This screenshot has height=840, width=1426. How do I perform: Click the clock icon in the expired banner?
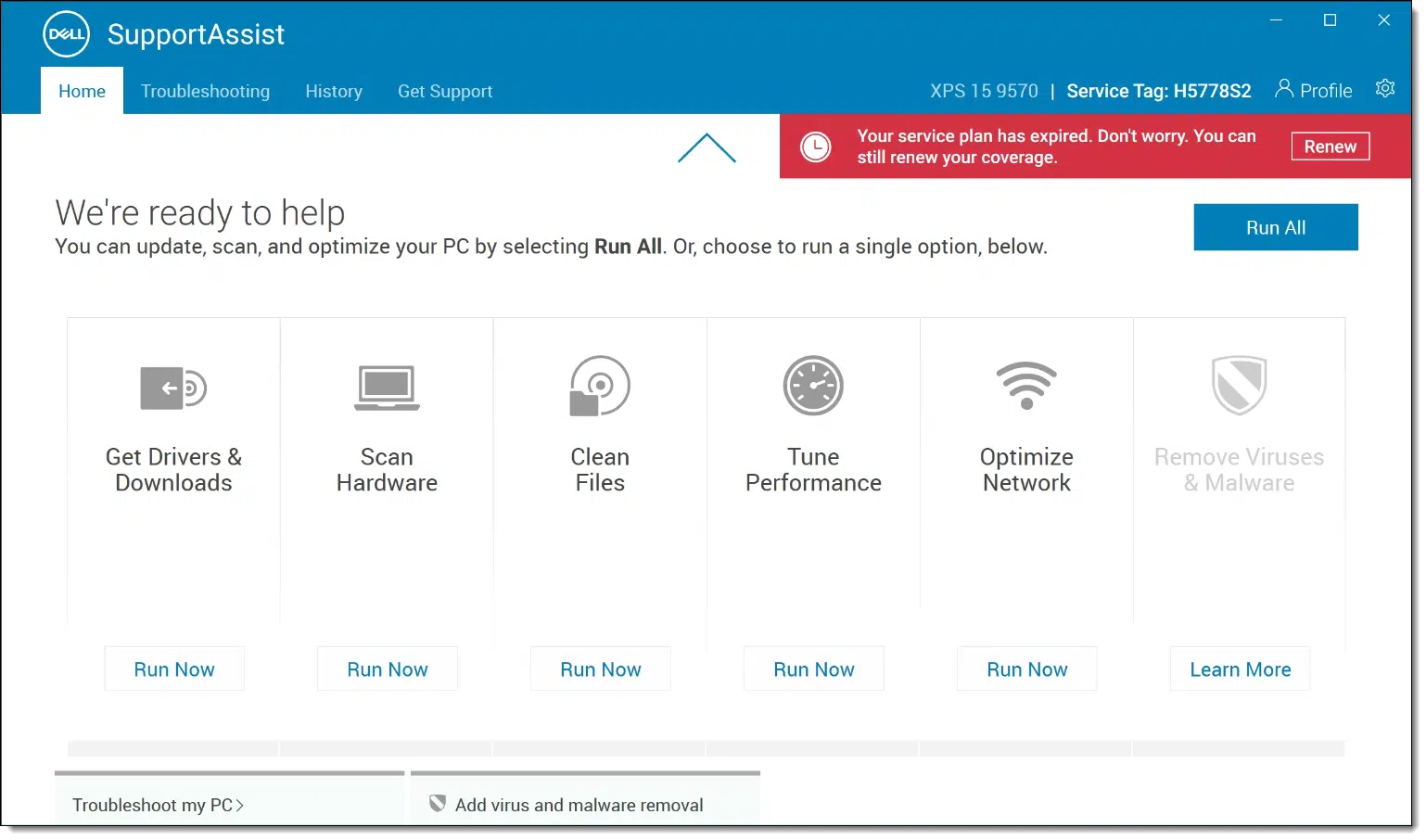coord(816,146)
